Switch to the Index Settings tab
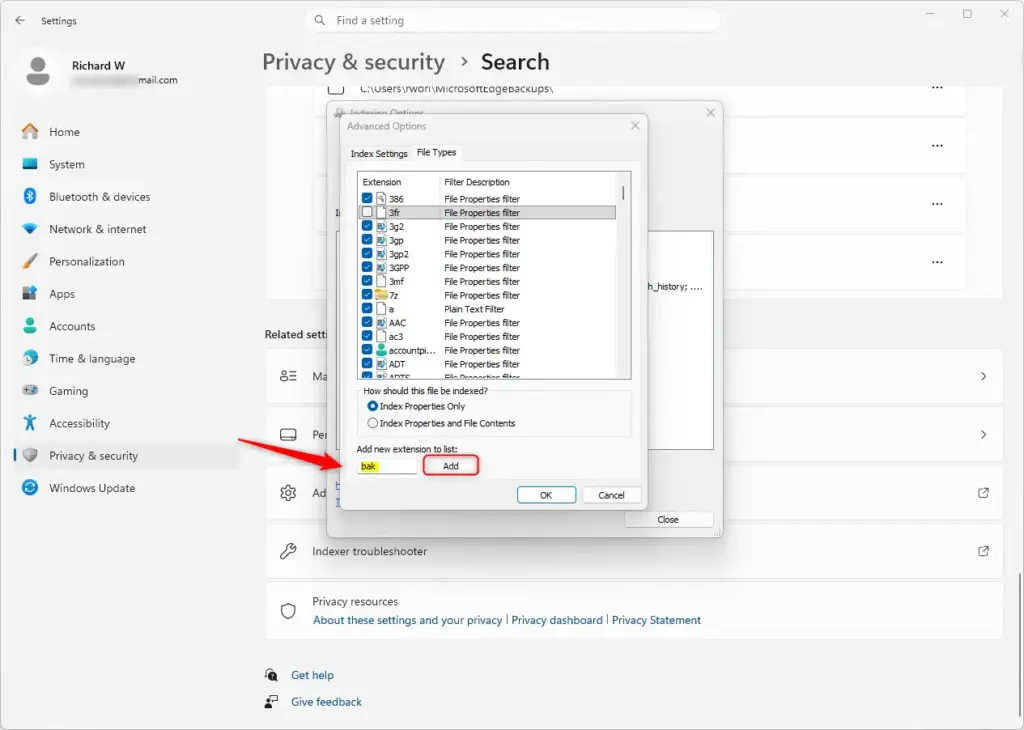The width and height of the screenshot is (1024, 730). (379, 153)
